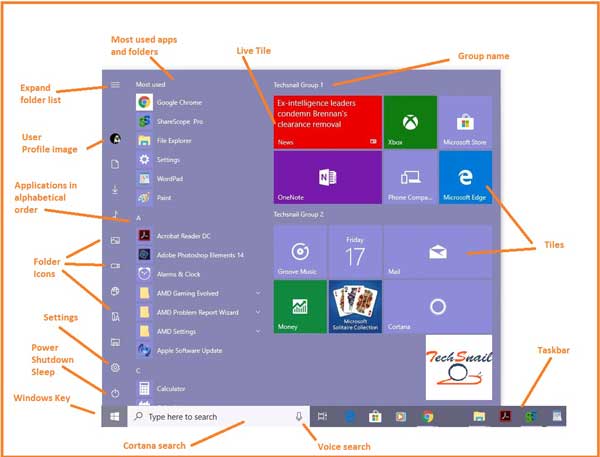Open the Money tile
600x457 pixels.
(300, 307)
